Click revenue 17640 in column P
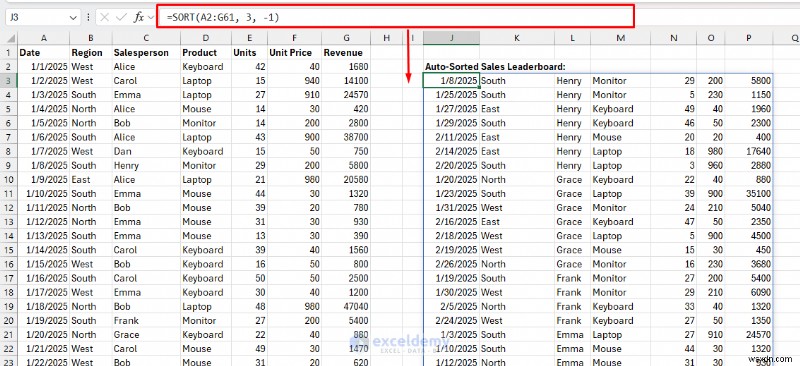This screenshot has height=366, width=800. point(748,152)
